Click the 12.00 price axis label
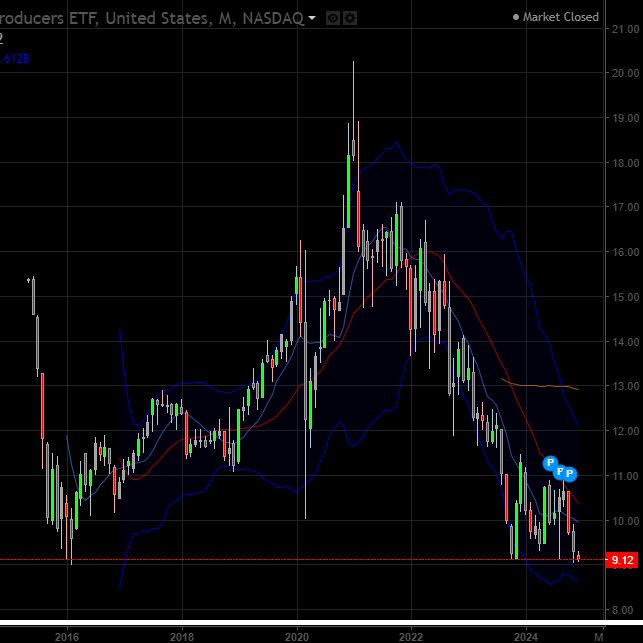Screen dimensions: 643x643 pos(625,431)
